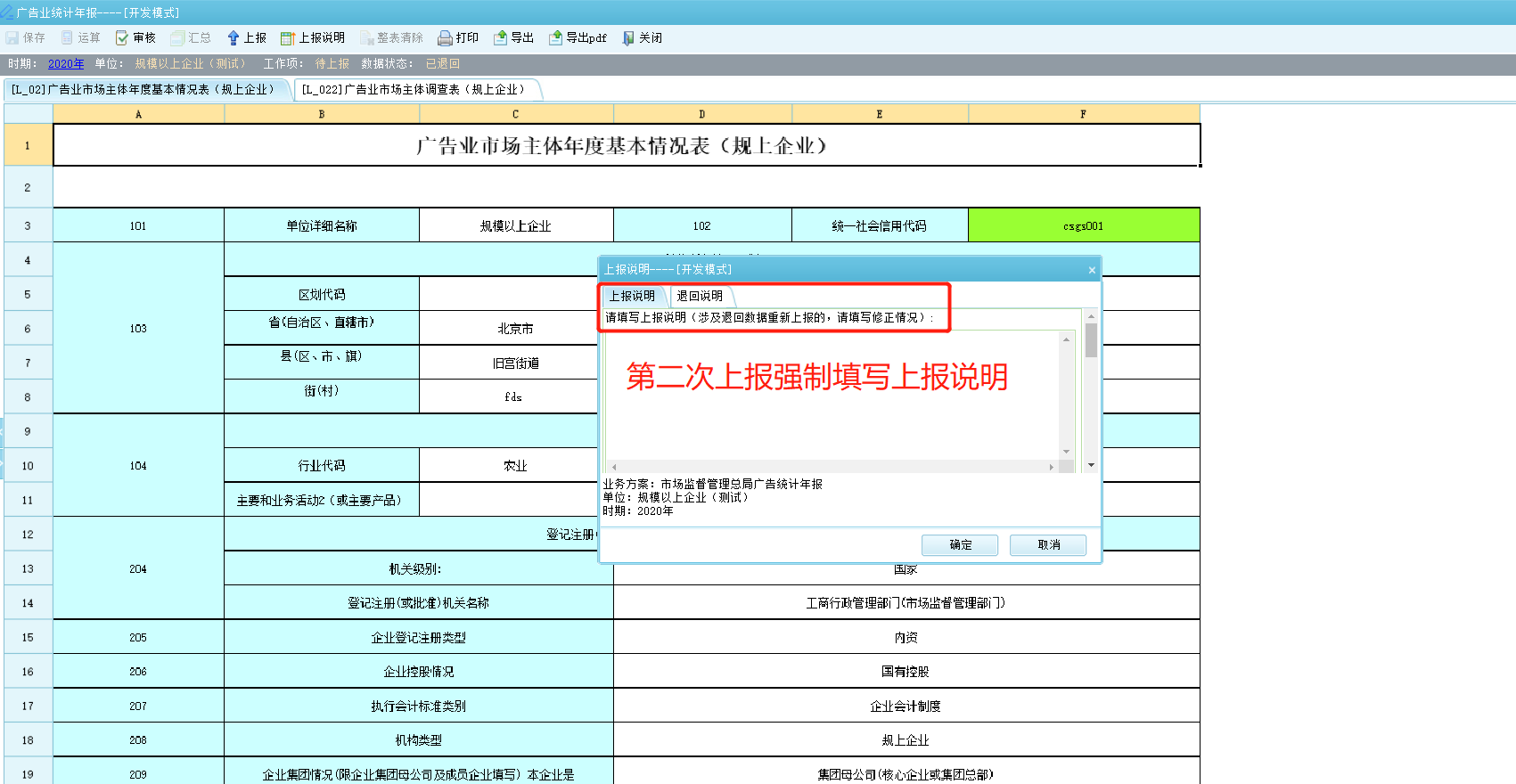Click the 2020年 period link
Screen dimensions: 1516x784
tap(66, 64)
